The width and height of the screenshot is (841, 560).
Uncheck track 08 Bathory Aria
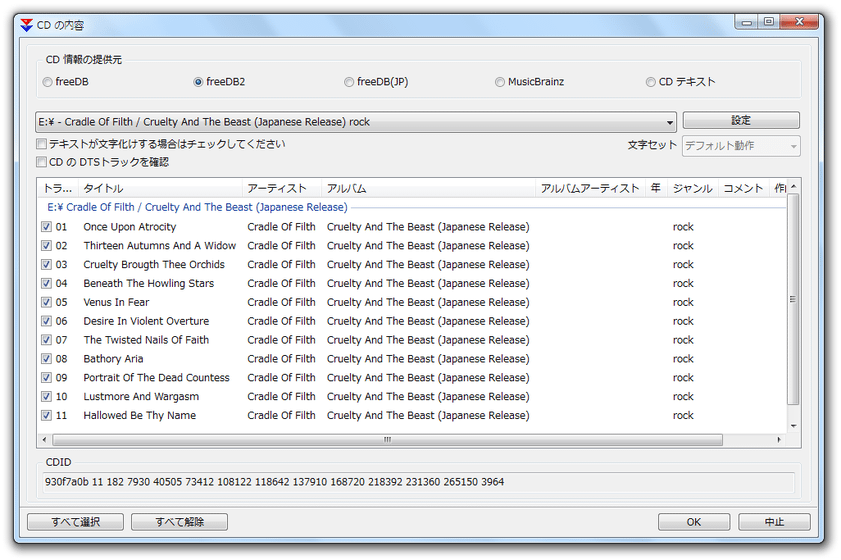coord(47,358)
